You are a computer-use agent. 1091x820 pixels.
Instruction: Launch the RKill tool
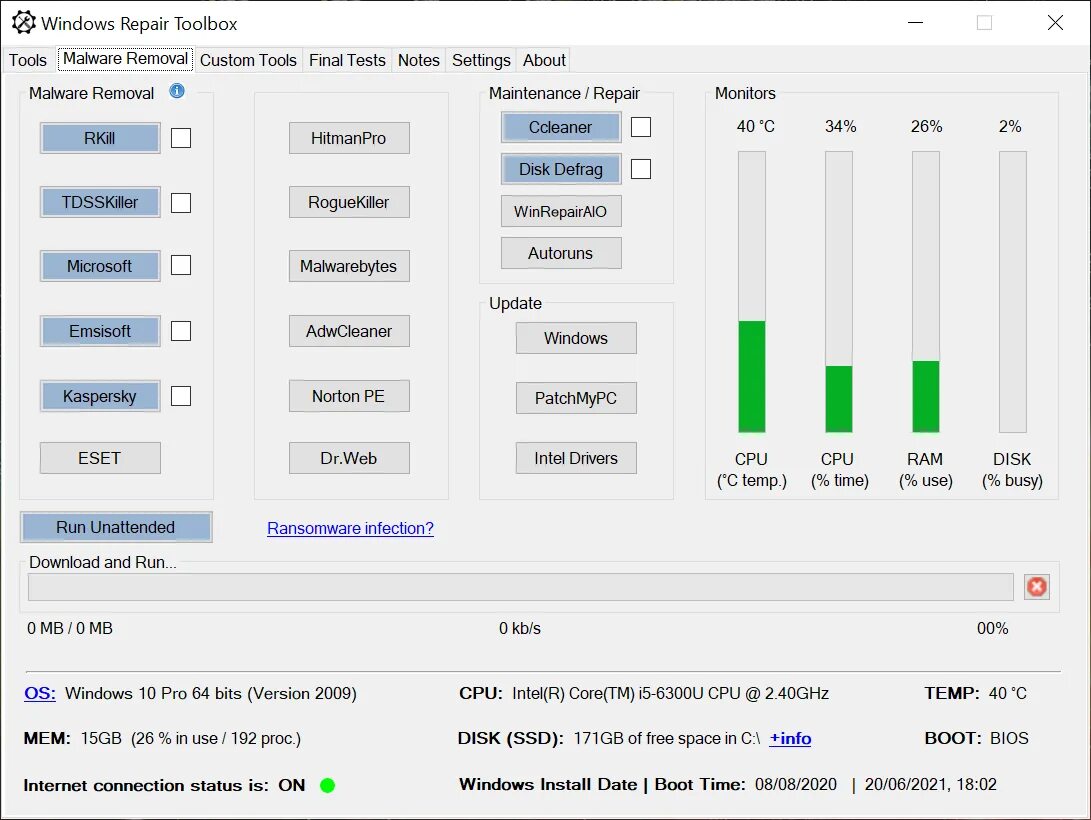click(x=99, y=138)
